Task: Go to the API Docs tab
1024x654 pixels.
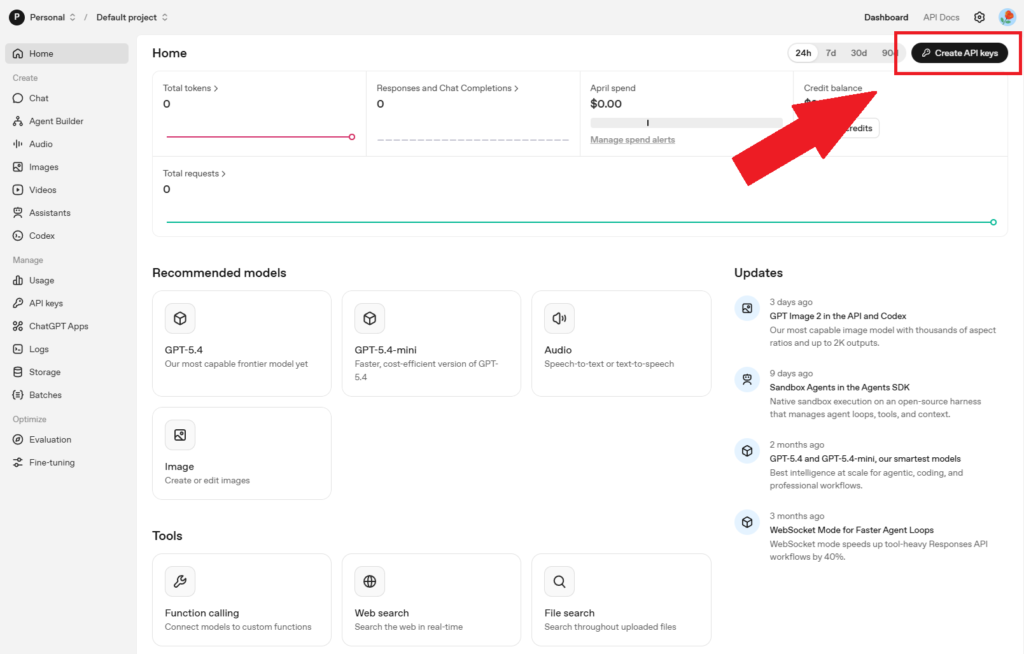Action: (941, 17)
